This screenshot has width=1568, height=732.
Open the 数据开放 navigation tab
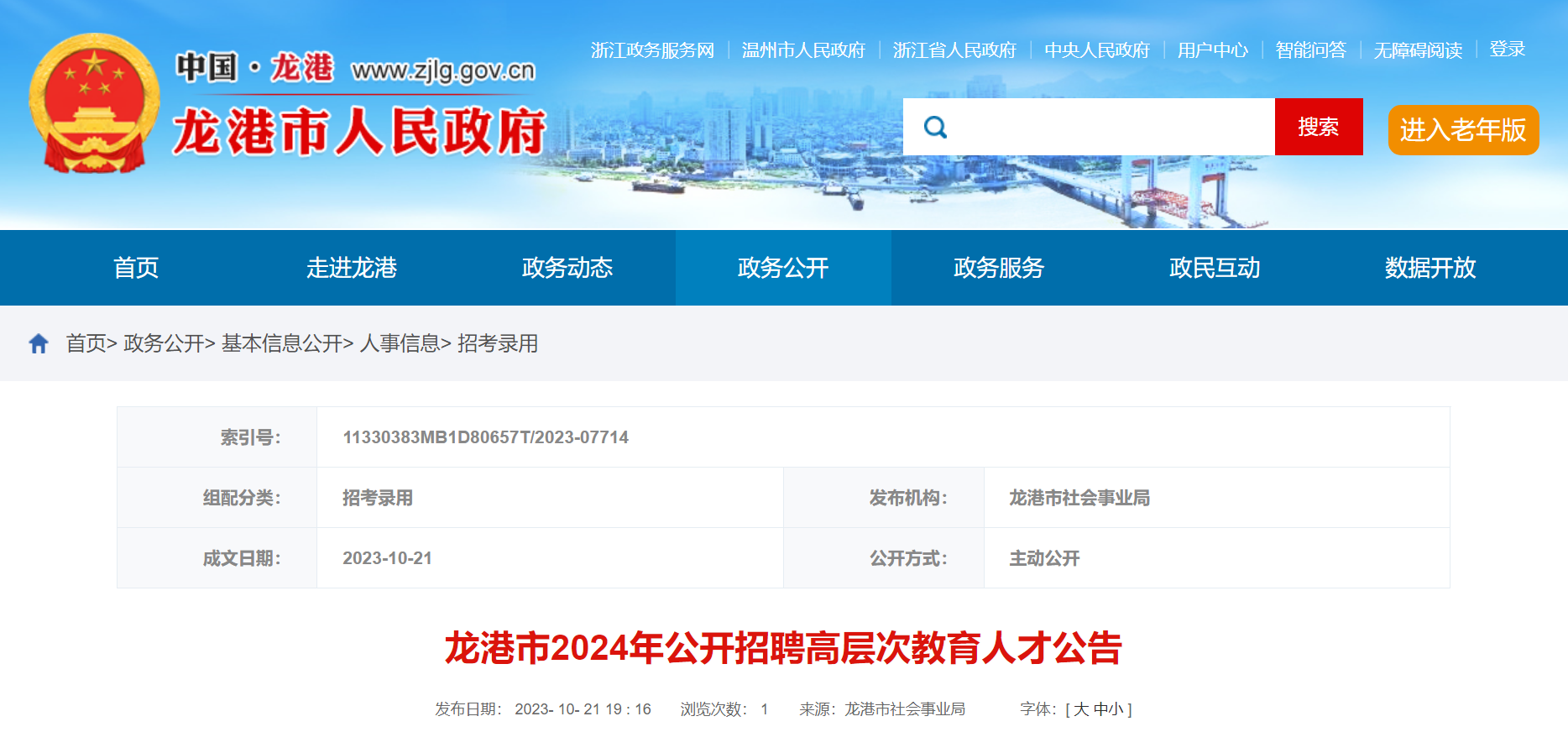[1430, 268]
